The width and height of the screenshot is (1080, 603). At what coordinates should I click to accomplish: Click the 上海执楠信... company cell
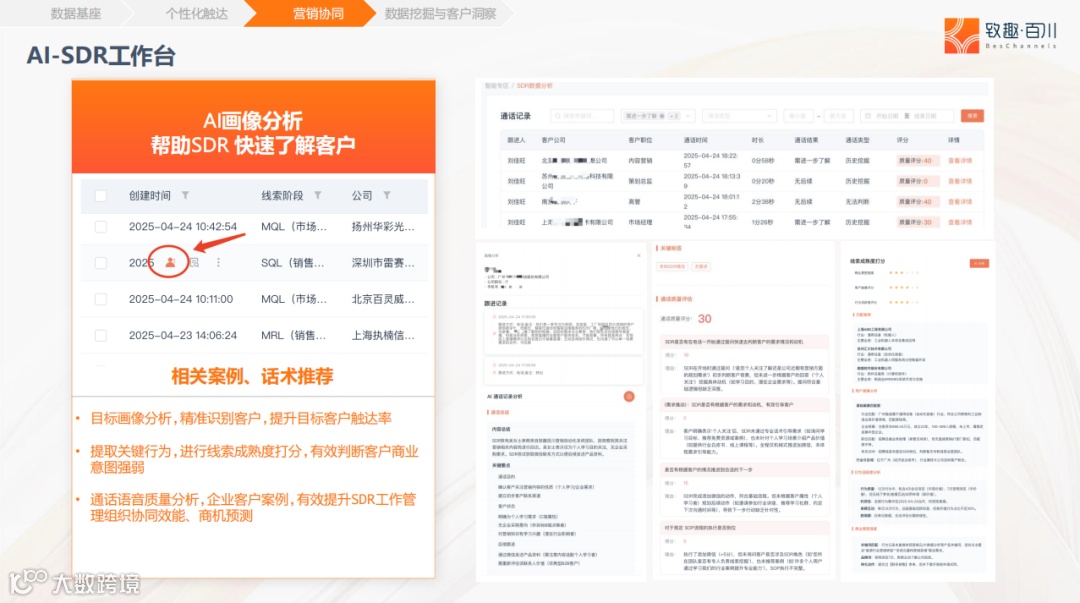click(383, 336)
